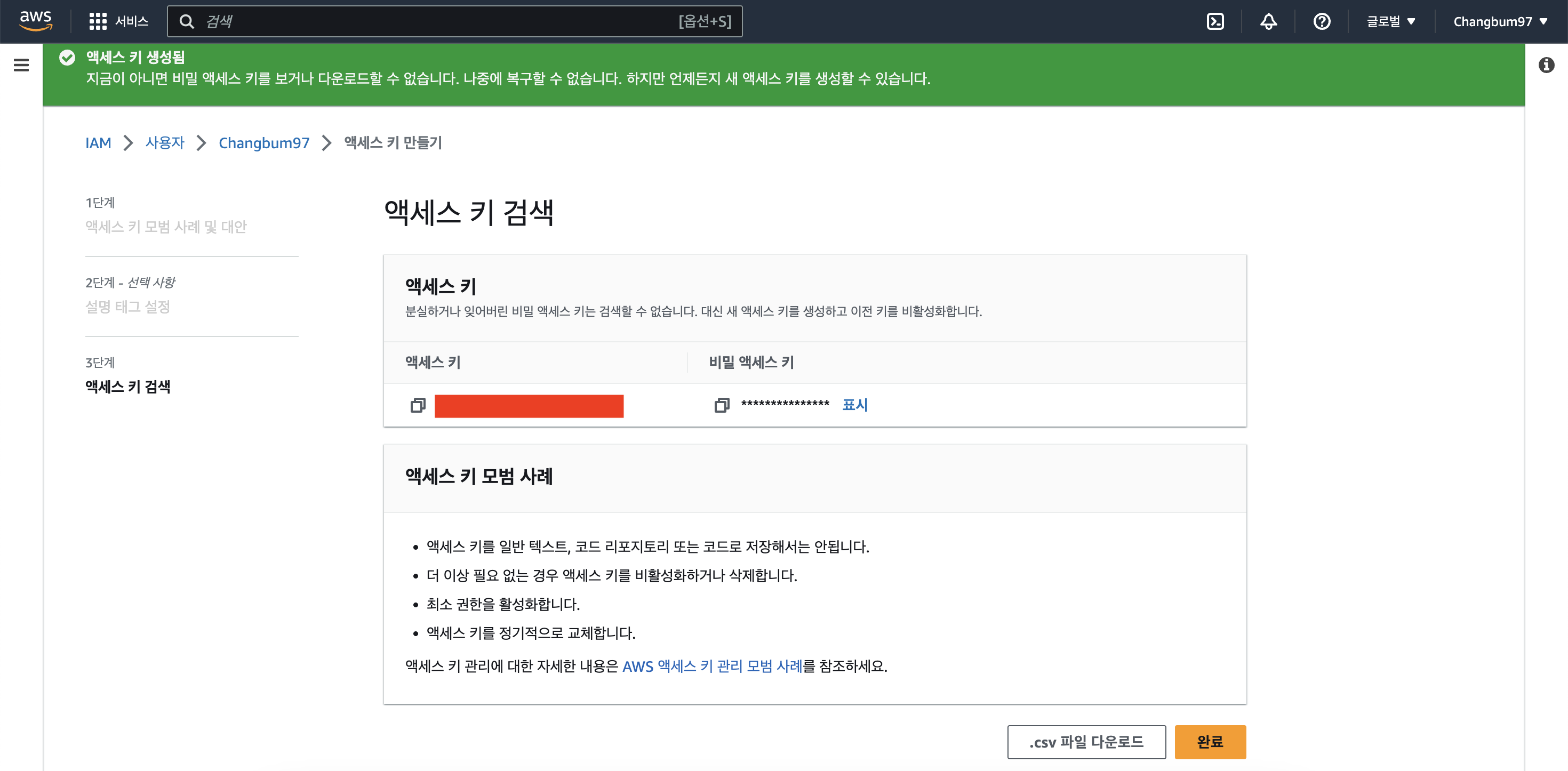
Task: Show the hidden secret access key
Action: click(x=854, y=405)
